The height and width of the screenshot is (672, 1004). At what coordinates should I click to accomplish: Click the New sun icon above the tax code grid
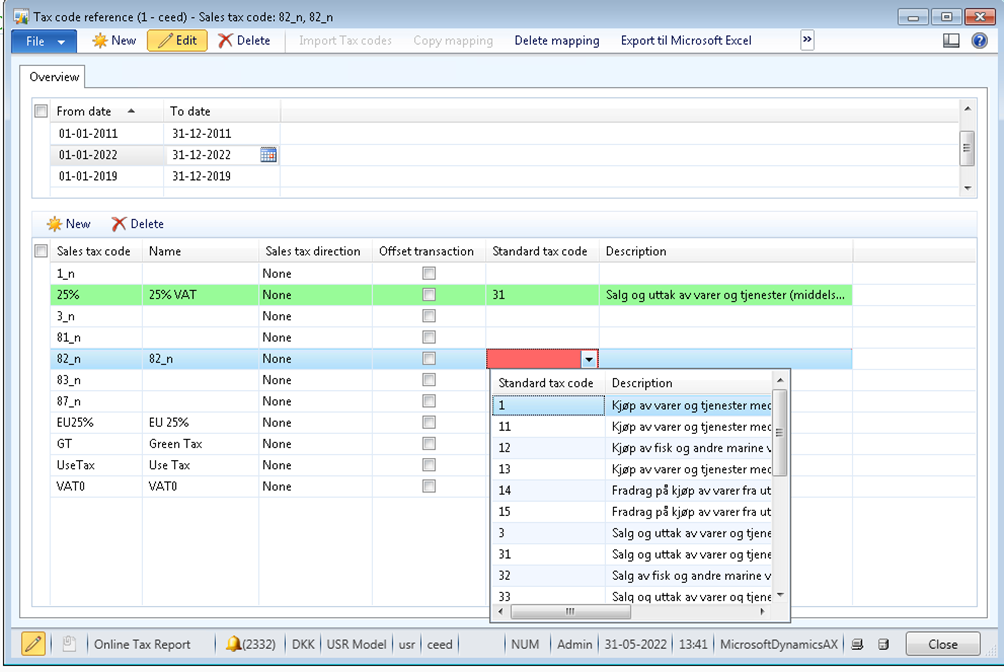(54, 224)
